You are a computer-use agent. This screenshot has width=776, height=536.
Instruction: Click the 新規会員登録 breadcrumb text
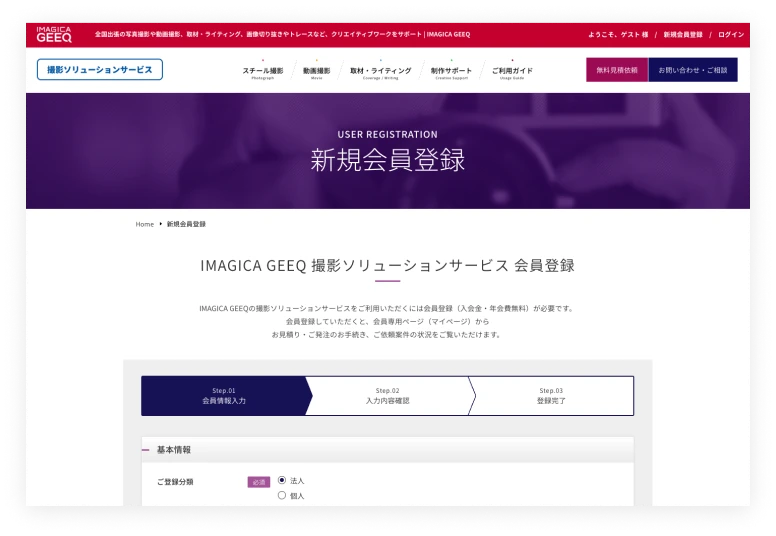tap(186, 224)
